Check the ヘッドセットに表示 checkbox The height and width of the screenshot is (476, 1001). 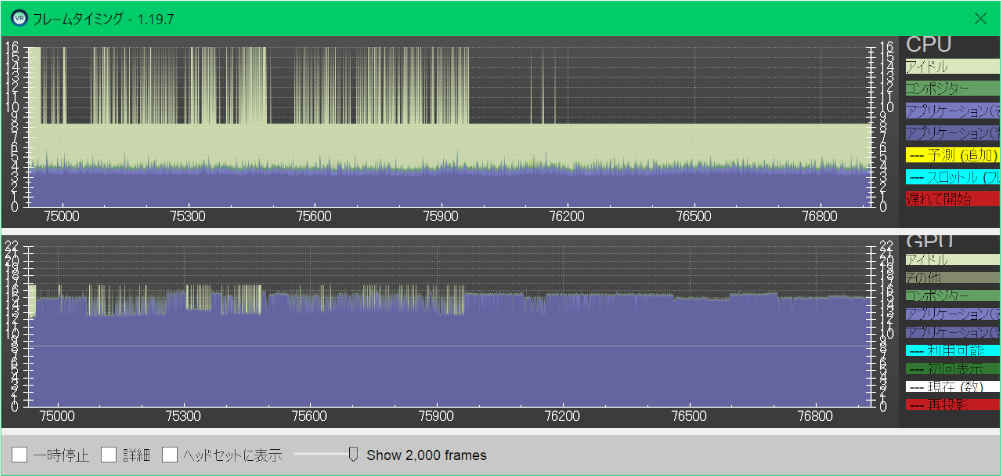coord(170,455)
